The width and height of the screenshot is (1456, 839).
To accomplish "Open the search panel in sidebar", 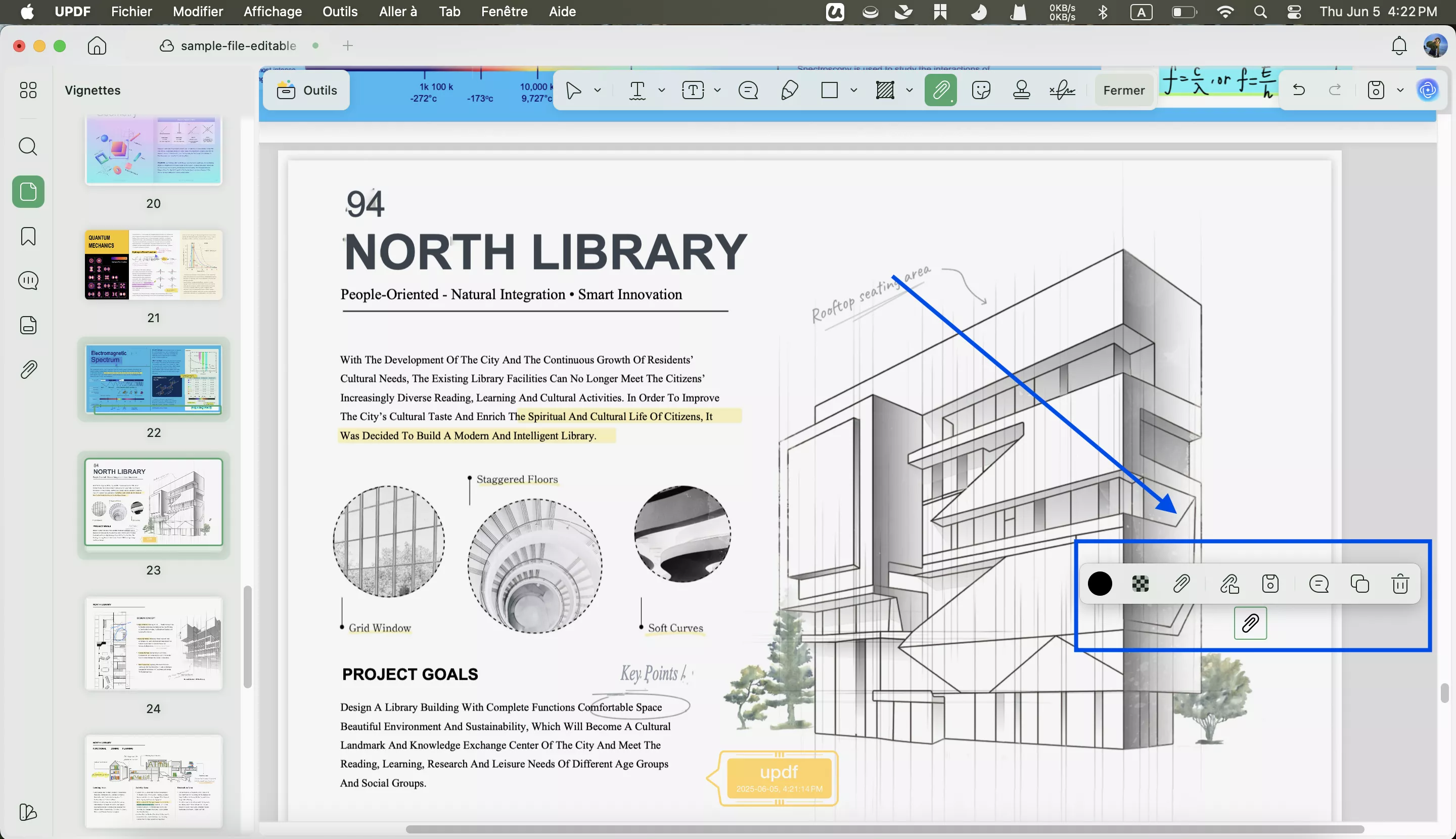I will coord(28,146).
